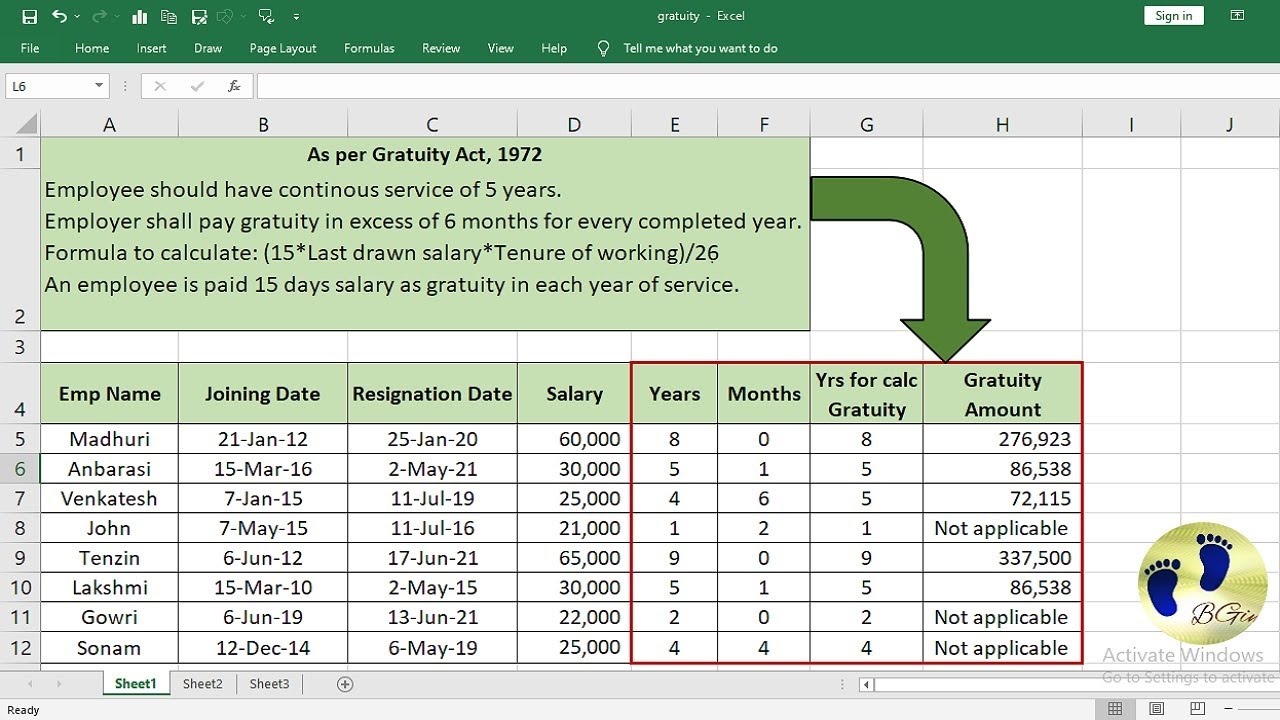Switch to the Sheet3 tab

click(x=269, y=684)
